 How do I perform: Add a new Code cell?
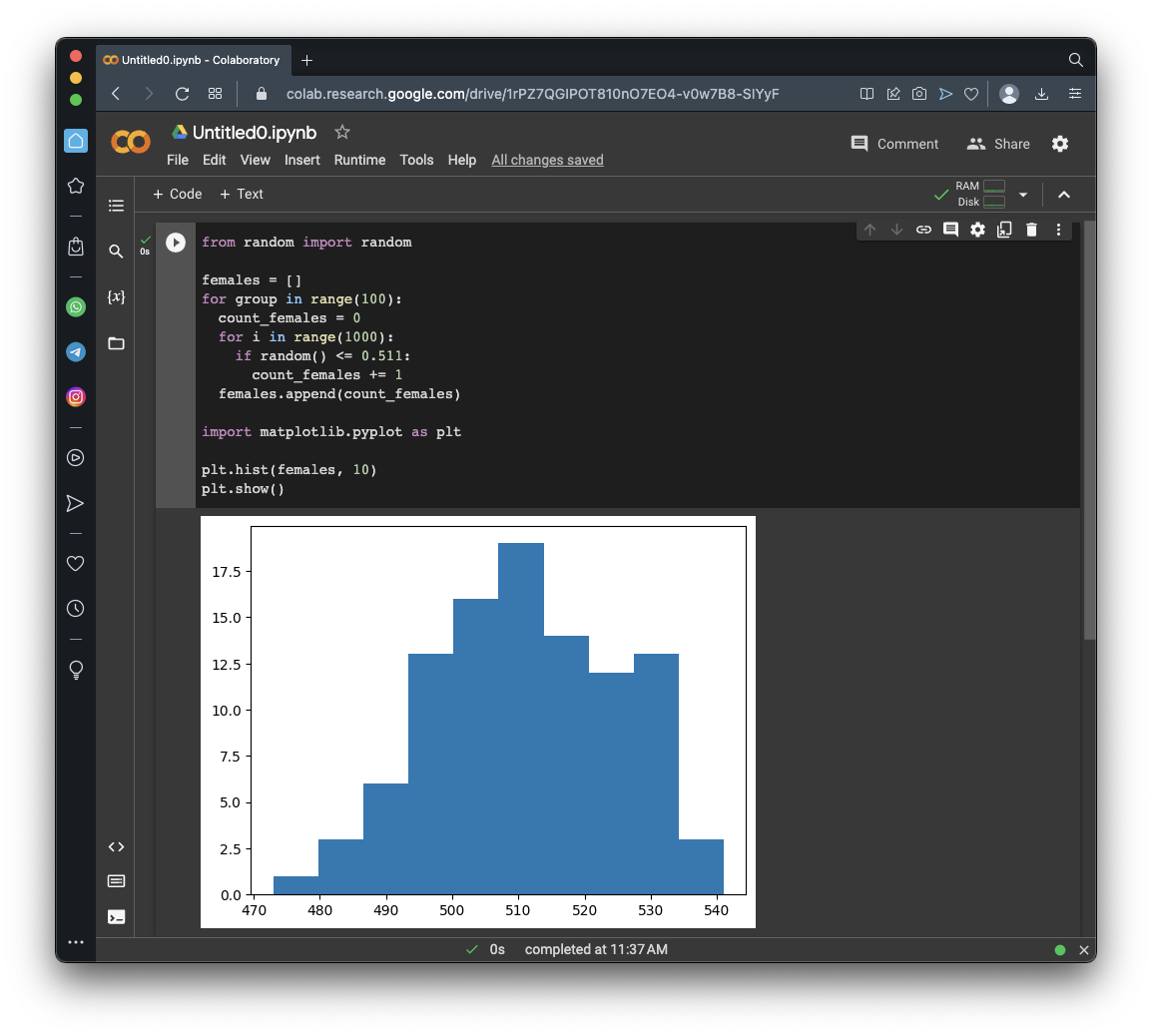click(177, 194)
